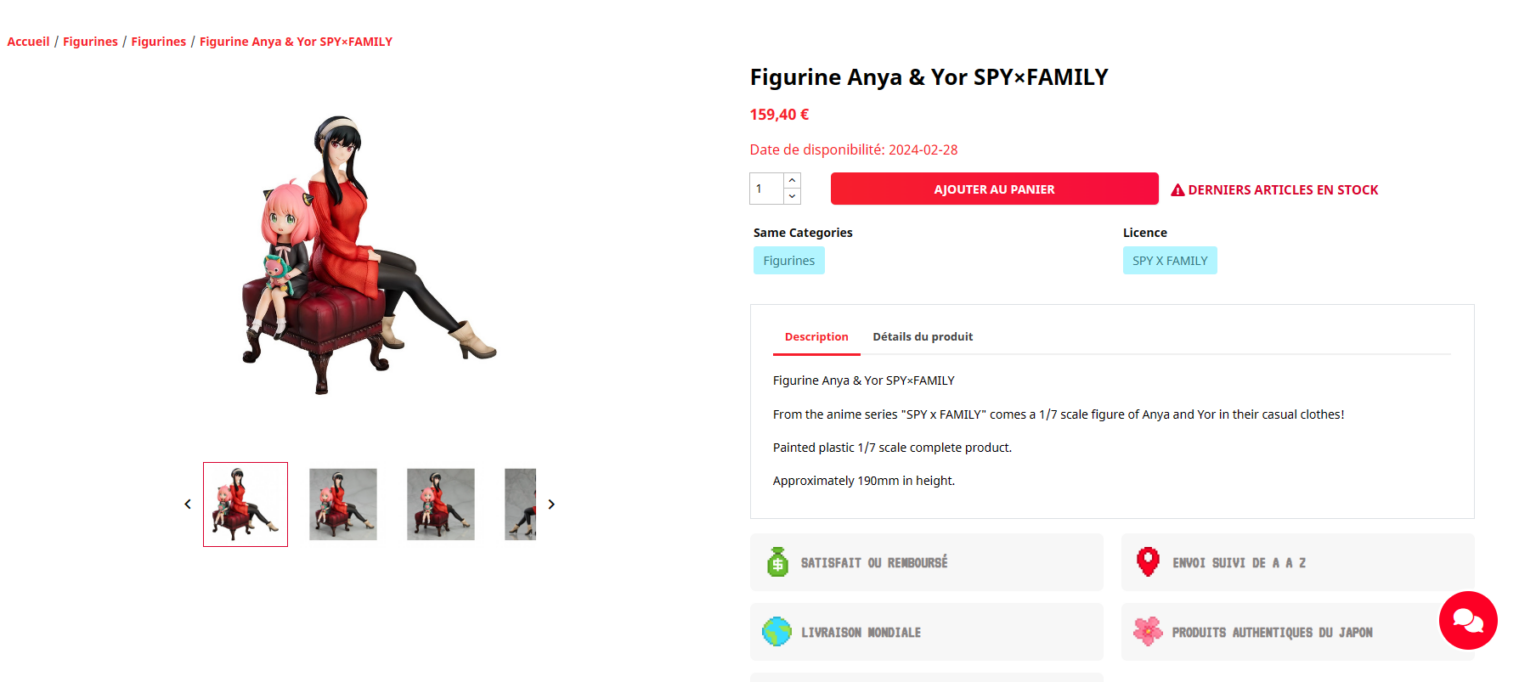Select the first product thumbnail
This screenshot has width=1536, height=682.
pyautogui.click(x=245, y=504)
